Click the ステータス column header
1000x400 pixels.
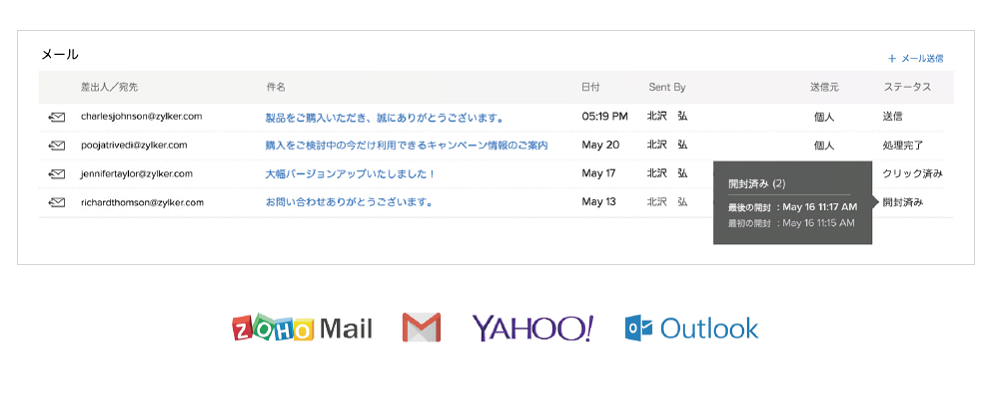point(907,87)
